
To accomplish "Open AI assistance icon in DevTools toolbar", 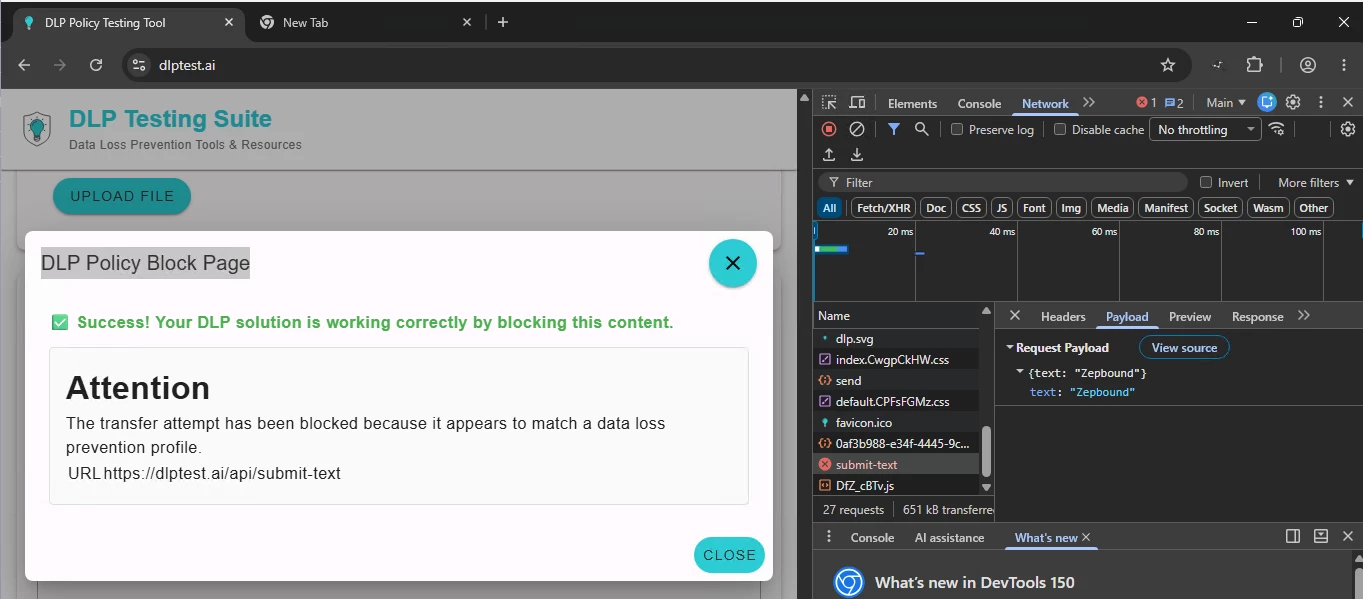I will [x=1267, y=102].
